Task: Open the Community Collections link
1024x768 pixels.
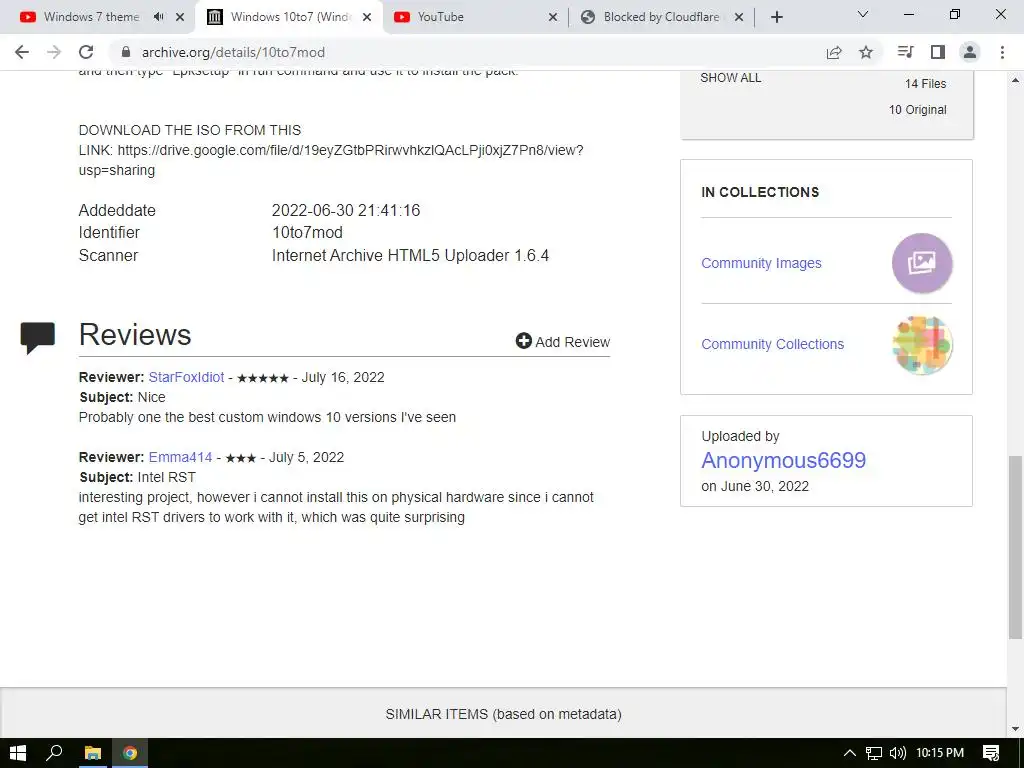Action: (x=773, y=344)
